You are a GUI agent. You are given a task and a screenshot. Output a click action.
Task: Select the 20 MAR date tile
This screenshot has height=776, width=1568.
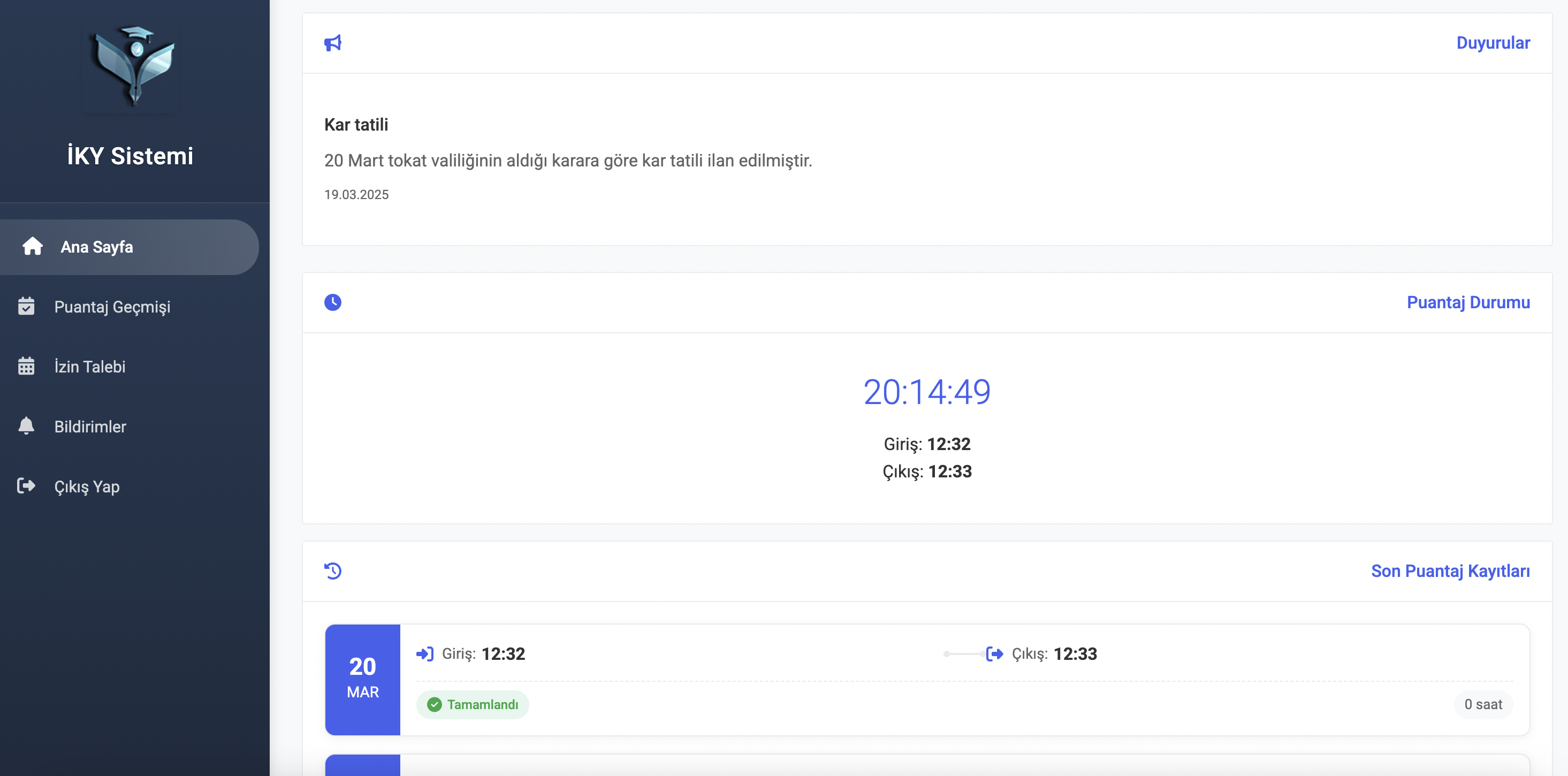tap(363, 679)
